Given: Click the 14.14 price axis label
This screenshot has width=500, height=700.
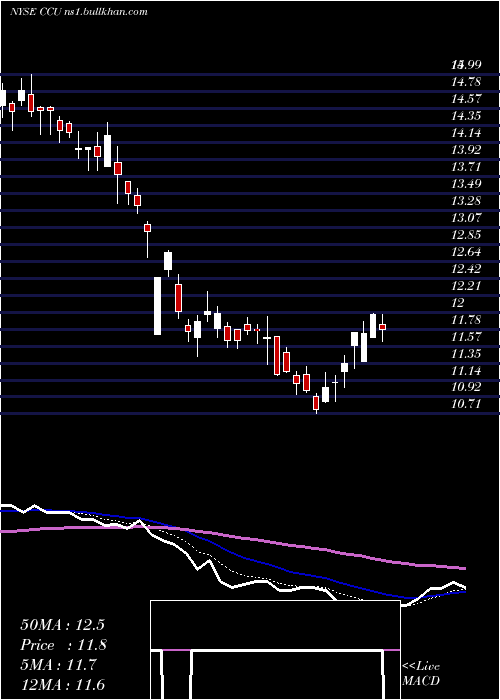Looking at the screenshot, I should [466, 133].
